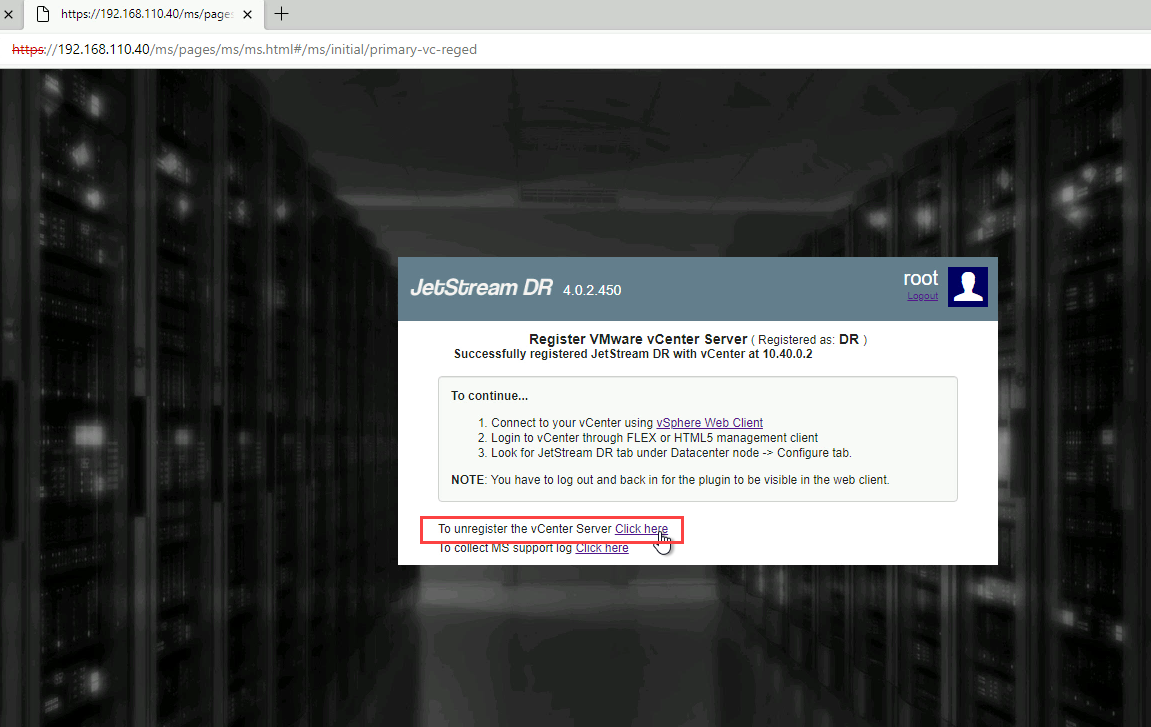Click the root username label

920,278
